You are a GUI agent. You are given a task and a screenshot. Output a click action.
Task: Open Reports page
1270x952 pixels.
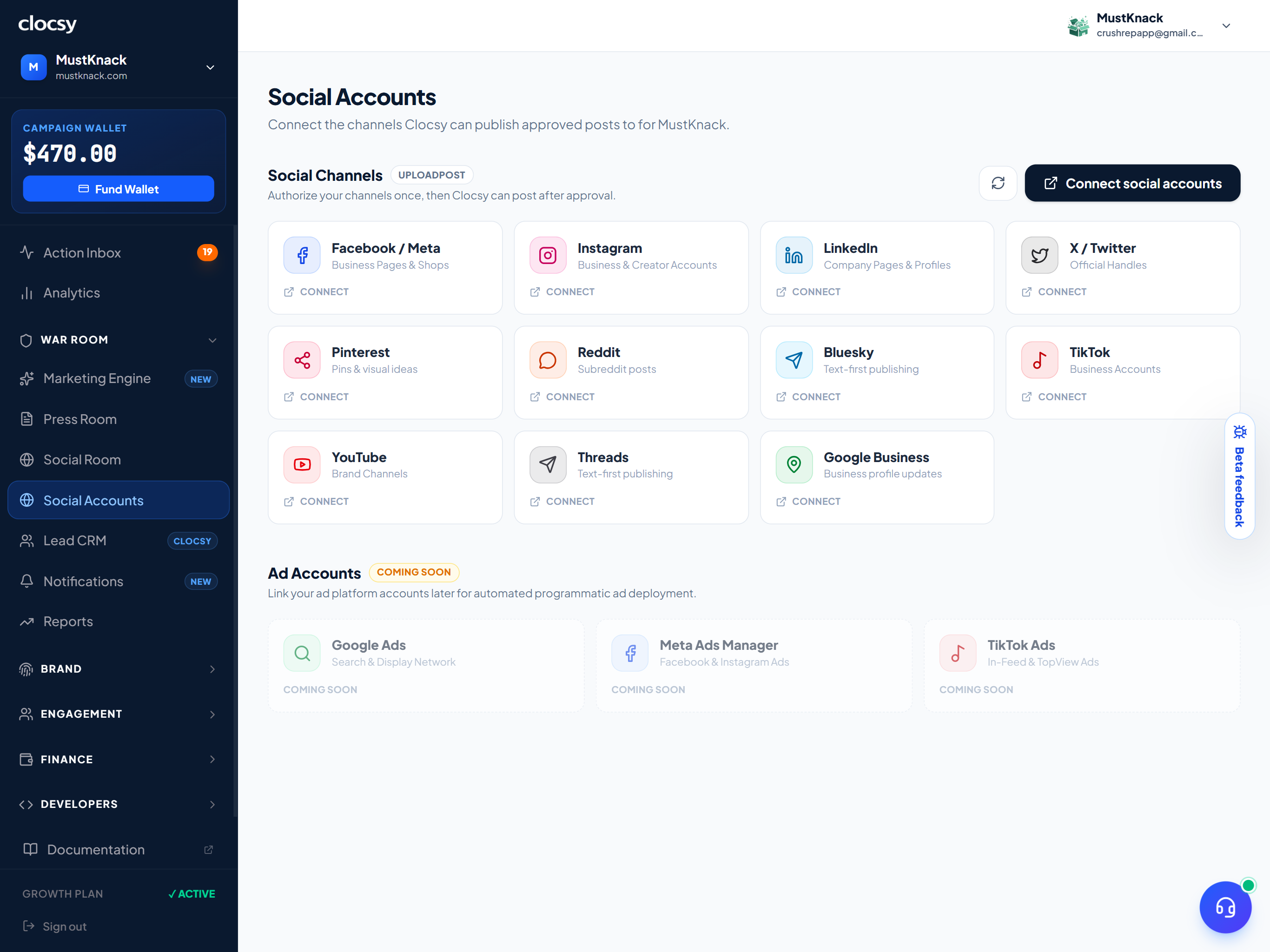coord(118,621)
